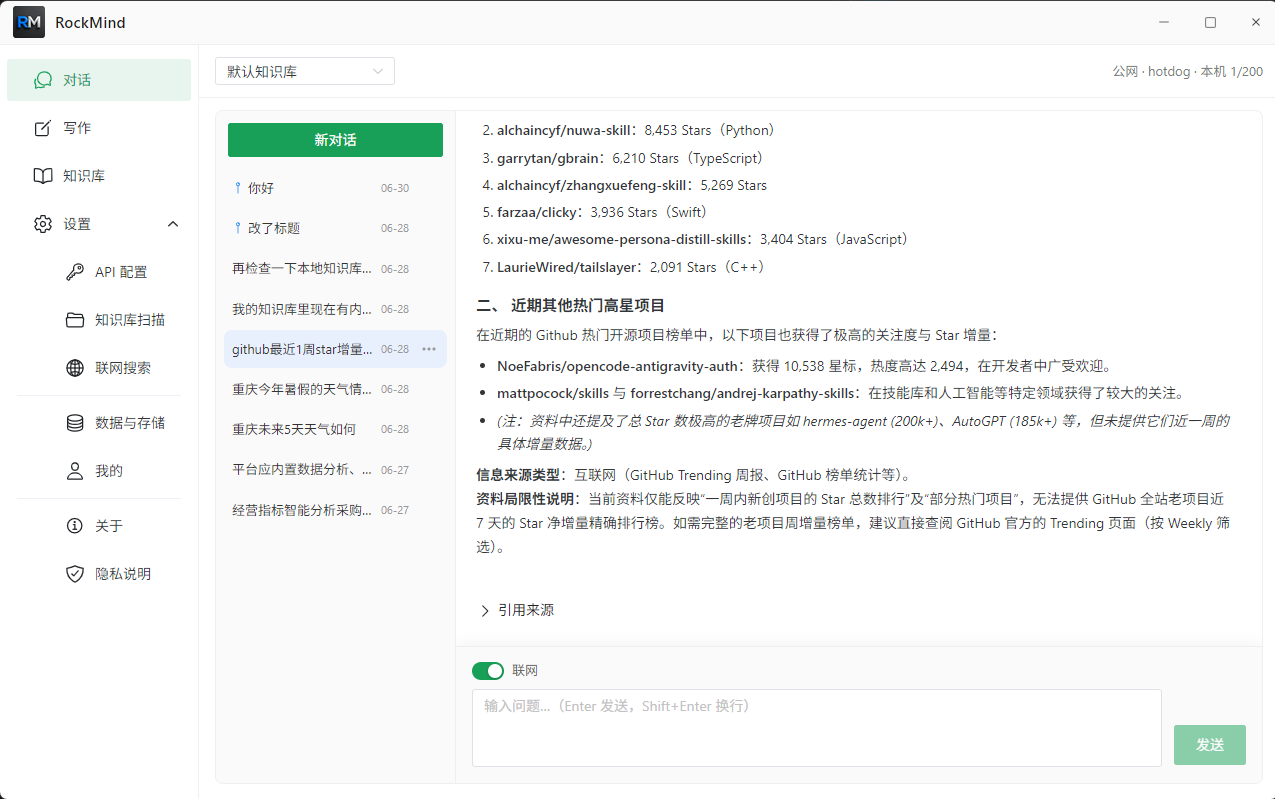The height and width of the screenshot is (799, 1275).
Task: Click the info icon beside 关于
Action: coord(75,526)
